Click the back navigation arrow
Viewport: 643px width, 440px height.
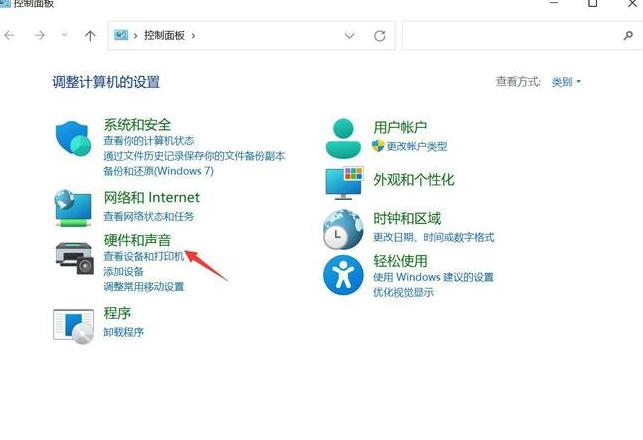9,36
